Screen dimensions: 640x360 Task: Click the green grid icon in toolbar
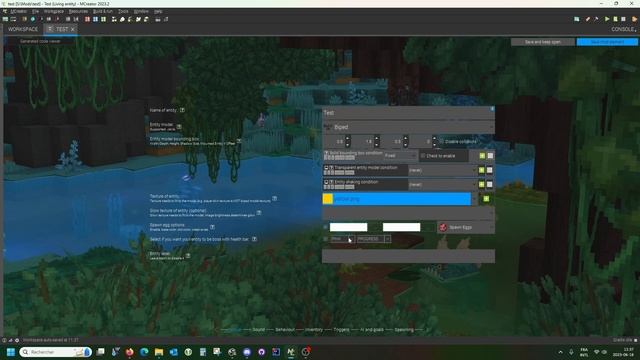[104, 19]
